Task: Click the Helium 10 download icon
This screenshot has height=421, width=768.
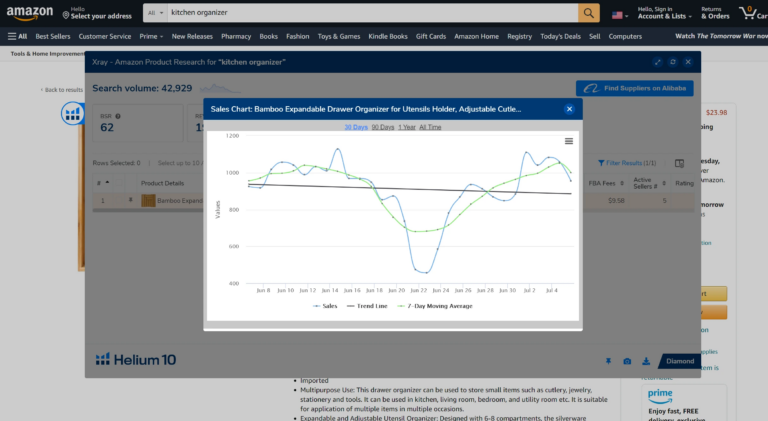Action: pyautogui.click(x=646, y=361)
